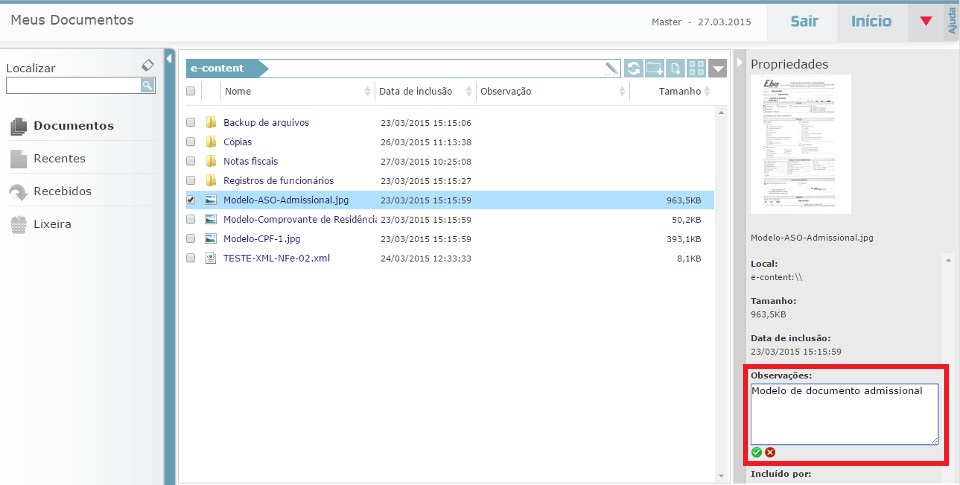This screenshot has width=960, height=485.
Task: Check the Cópias row checkbox
Action: click(x=190, y=142)
